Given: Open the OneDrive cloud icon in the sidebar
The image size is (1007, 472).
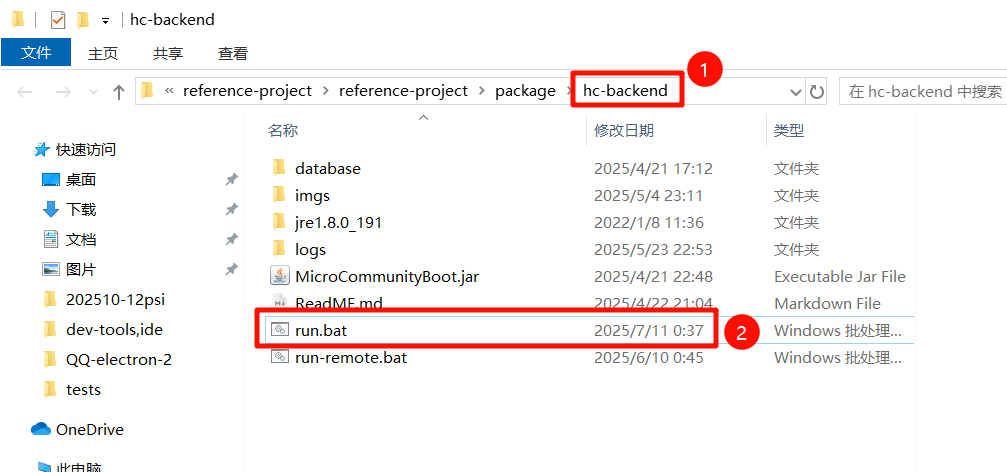Looking at the screenshot, I should [x=41, y=429].
